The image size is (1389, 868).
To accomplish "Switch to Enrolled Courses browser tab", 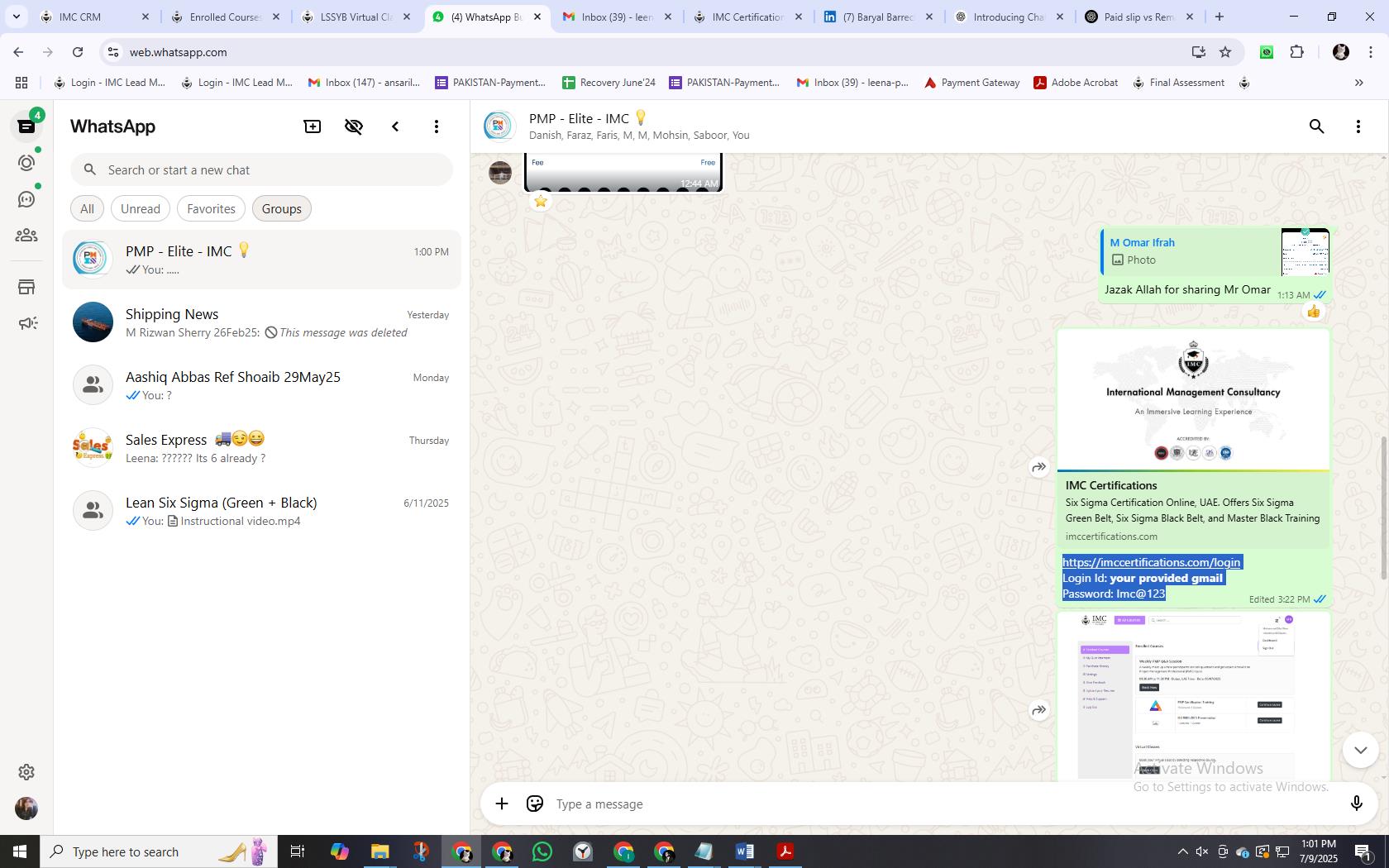I will click(223, 17).
